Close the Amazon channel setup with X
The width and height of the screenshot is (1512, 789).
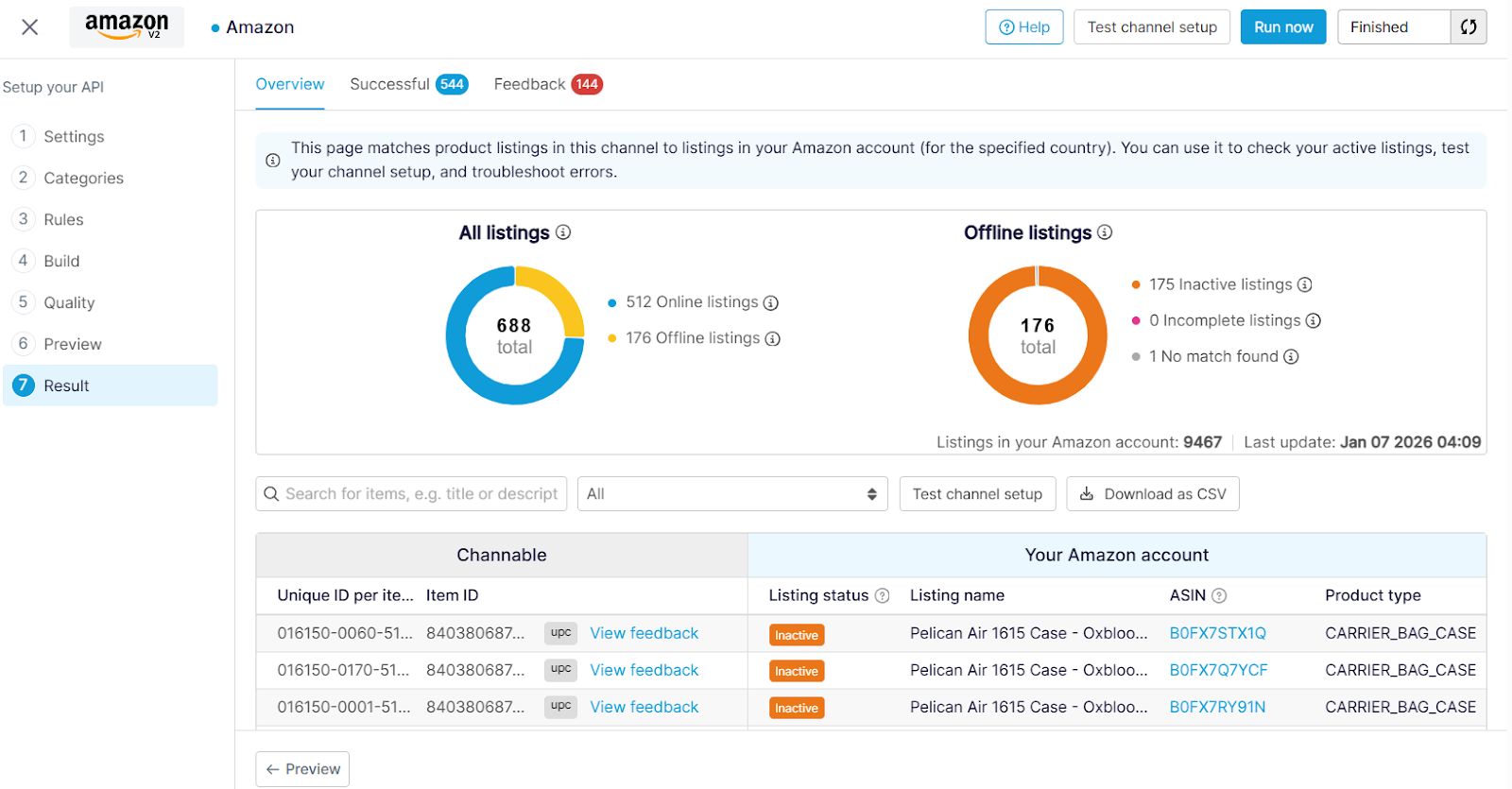pyautogui.click(x=30, y=27)
